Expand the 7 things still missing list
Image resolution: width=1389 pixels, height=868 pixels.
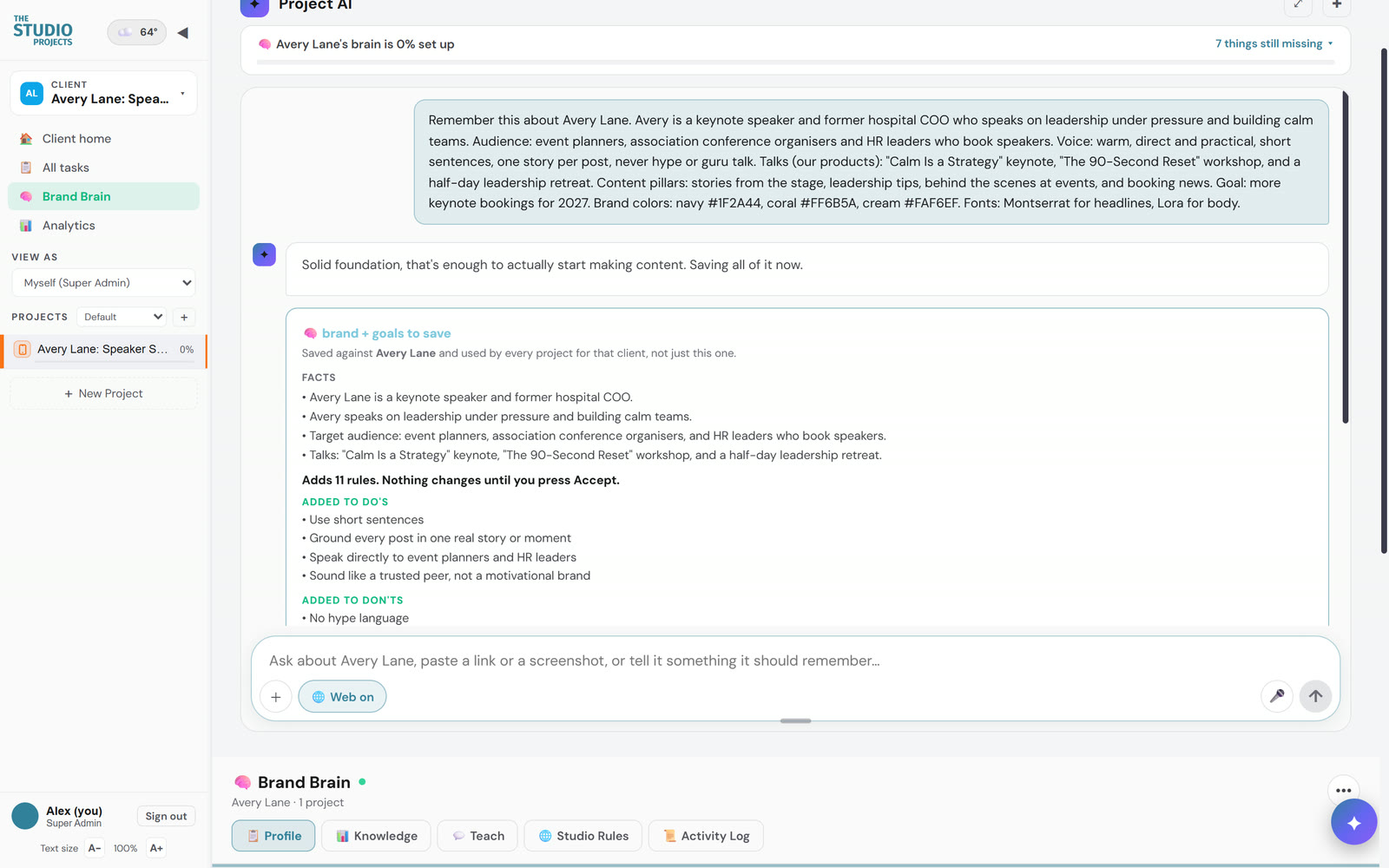[1274, 43]
